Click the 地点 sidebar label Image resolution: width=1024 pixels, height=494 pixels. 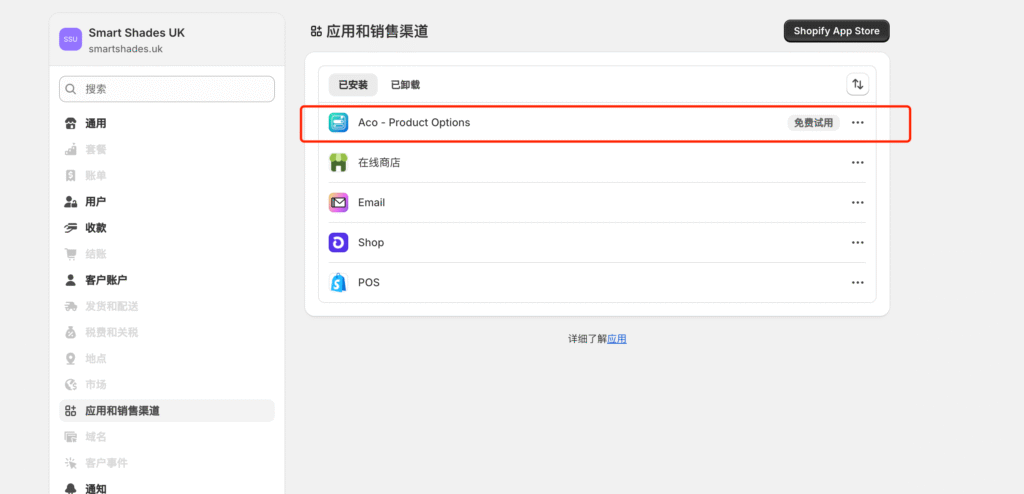pos(95,359)
